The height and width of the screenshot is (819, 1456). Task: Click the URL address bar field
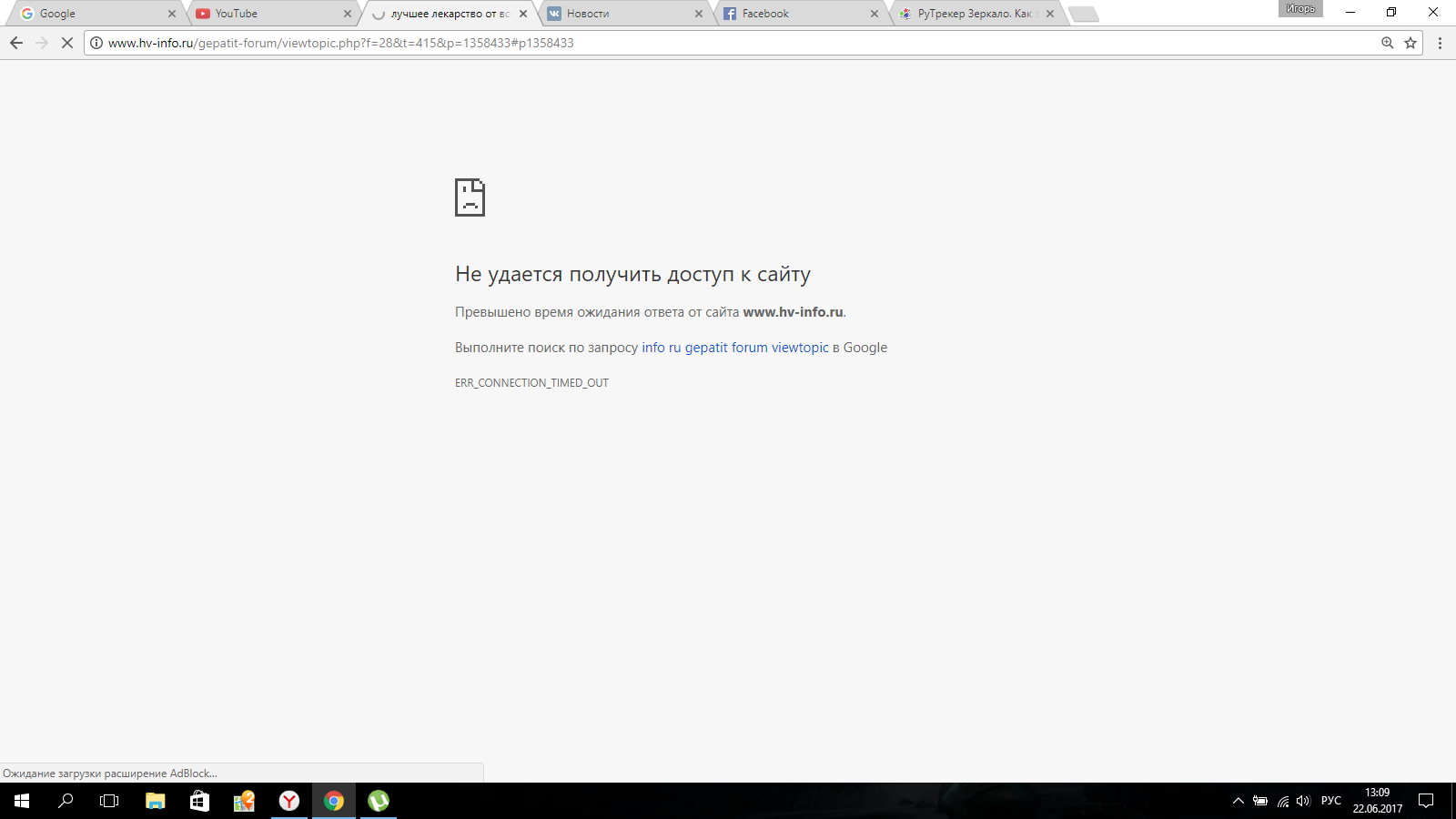(x=728, y=43)
